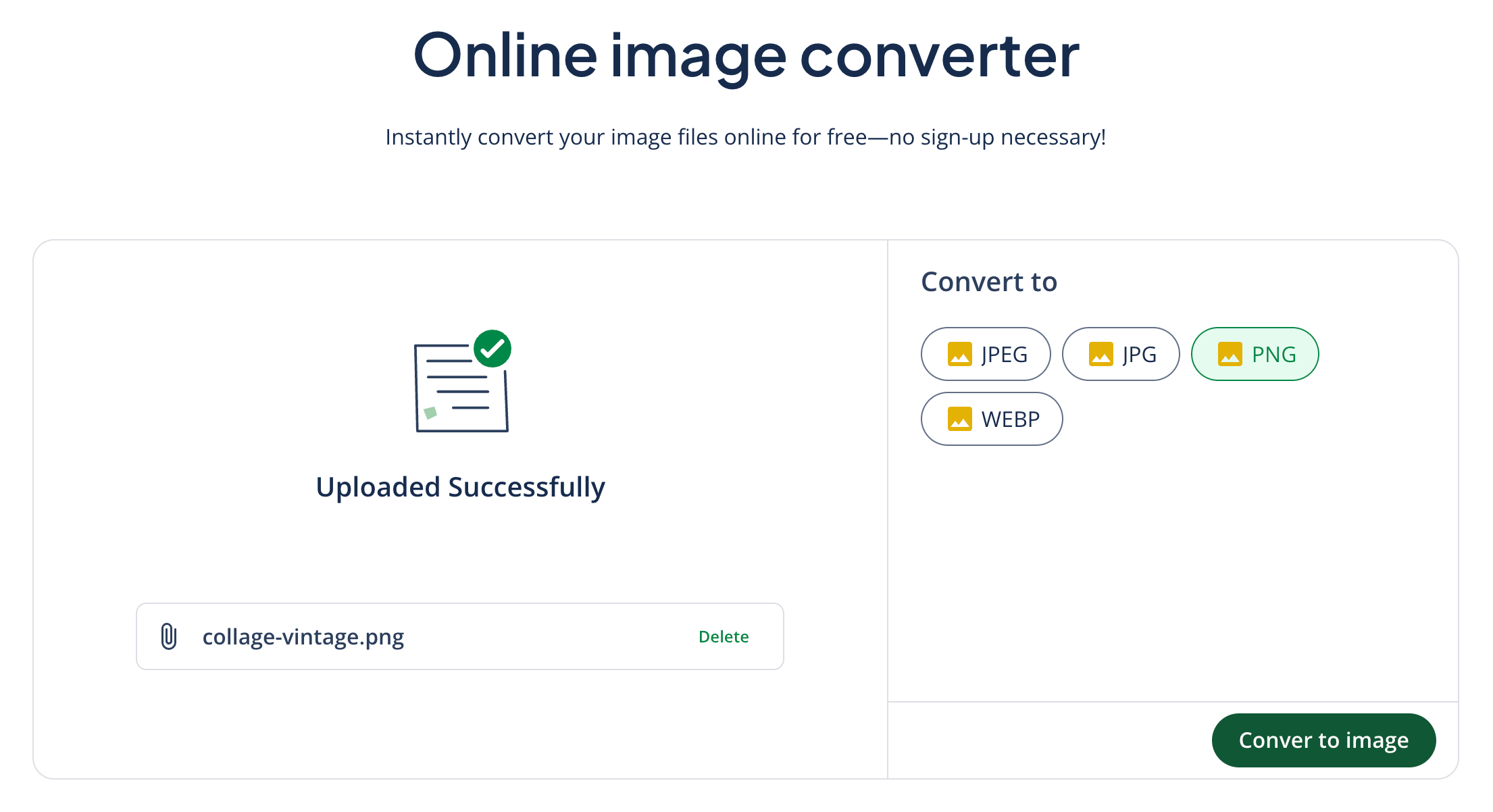The height and width of the screenshot is (812, 1493).
Task: Pick WEBP as target format
Action: pyautogui.click(x=992, y=419)
